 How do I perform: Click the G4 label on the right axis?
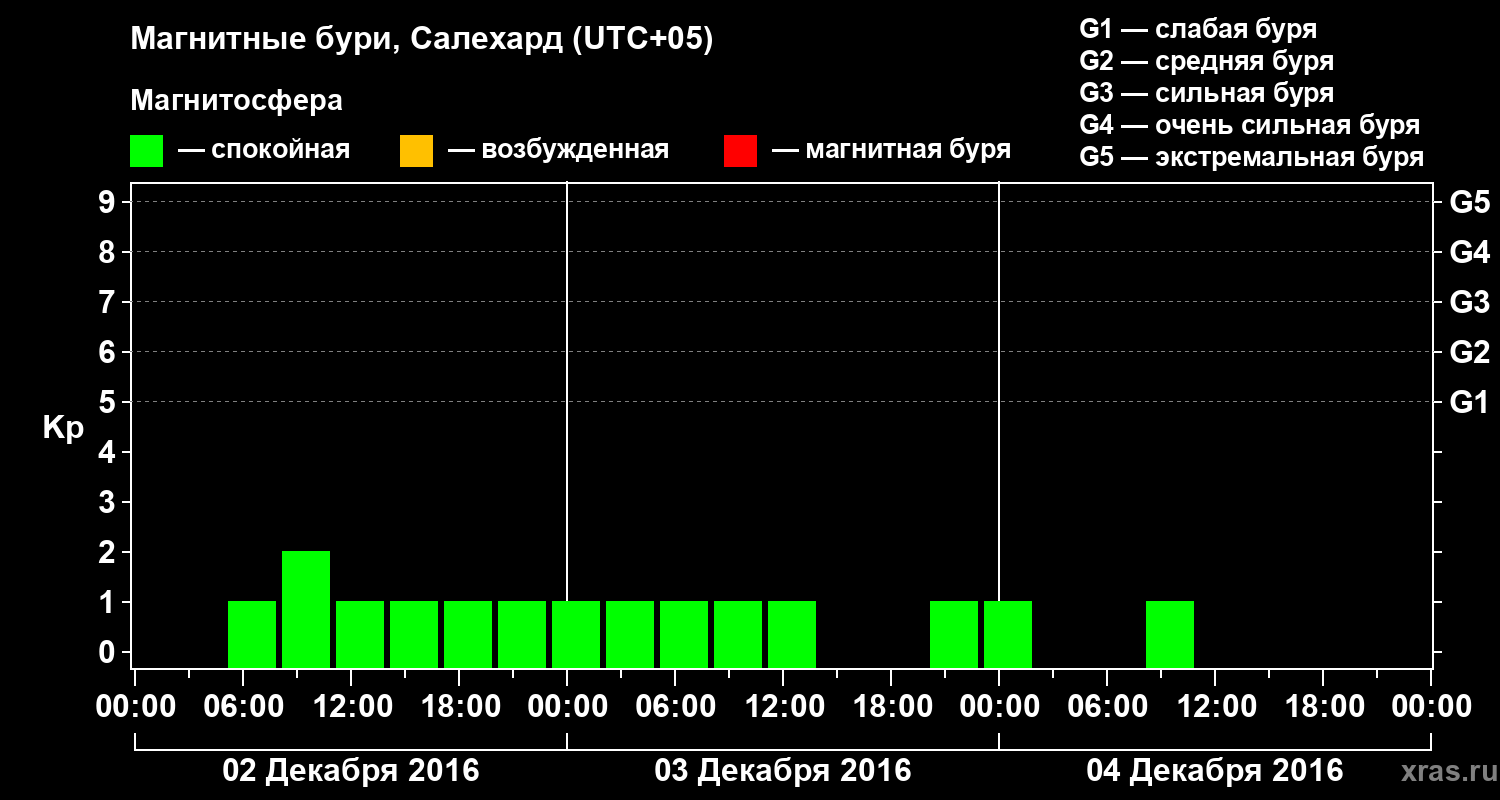[x=1469, y=252]
